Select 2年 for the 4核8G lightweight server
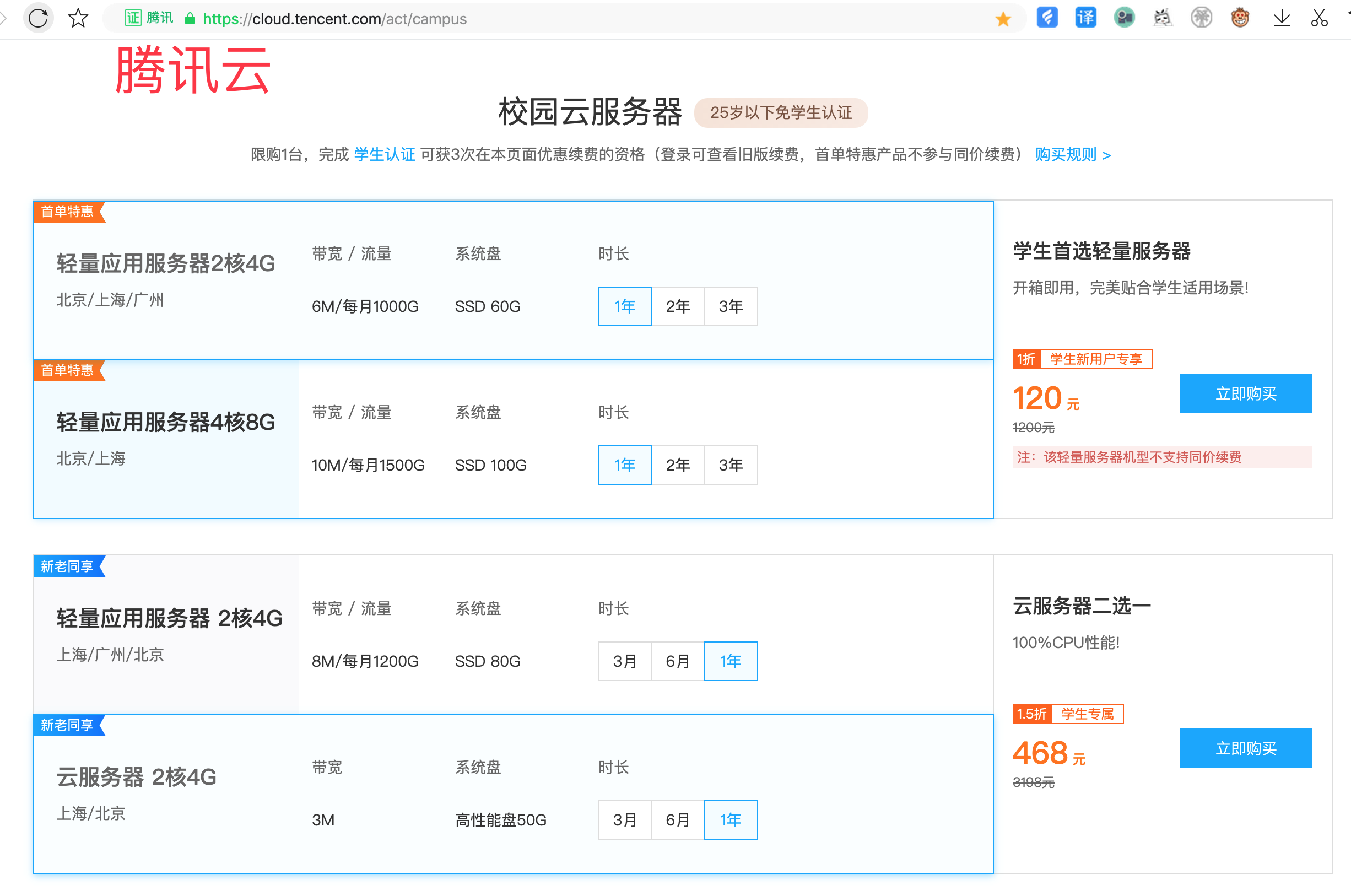Screen dimensions: 1351x896 pyautogui.click(x=678, y=465)
